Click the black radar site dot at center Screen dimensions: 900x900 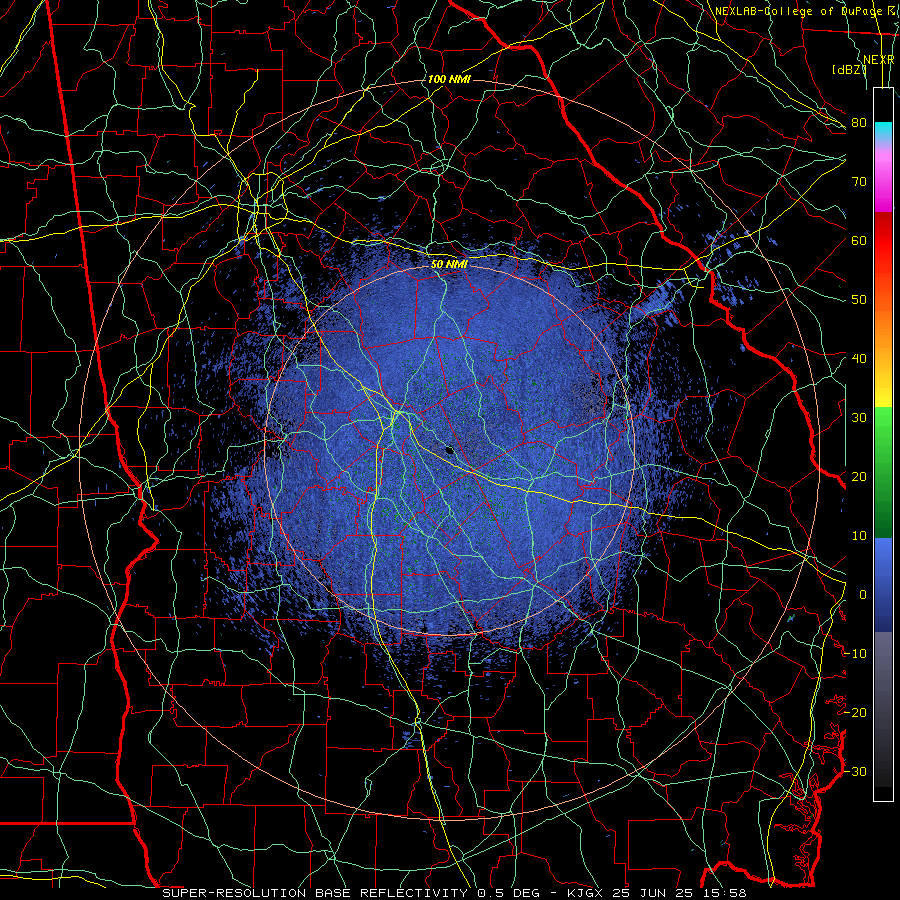pyautogui.click(x=449, y=451)
